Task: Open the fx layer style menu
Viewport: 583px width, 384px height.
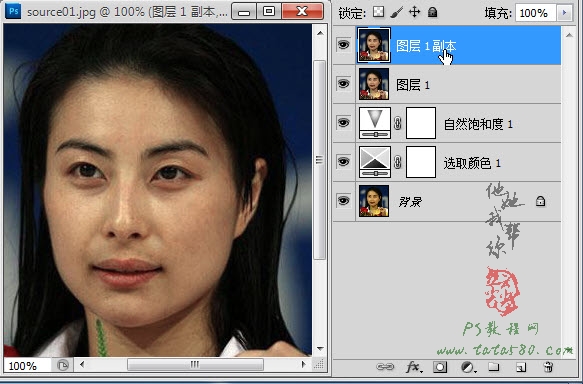Action: click(x=413, y=367)
